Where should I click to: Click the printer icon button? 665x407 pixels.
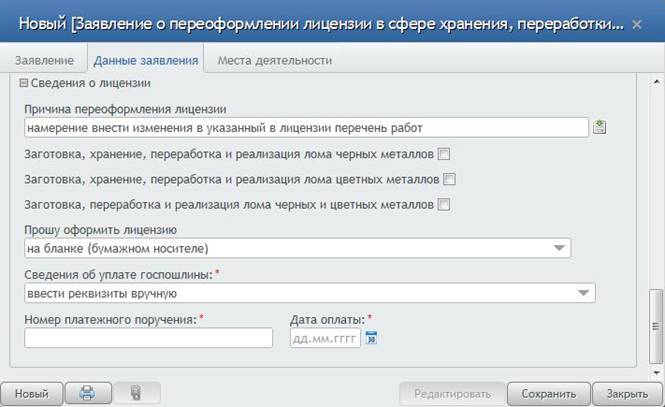coord(88,393)
